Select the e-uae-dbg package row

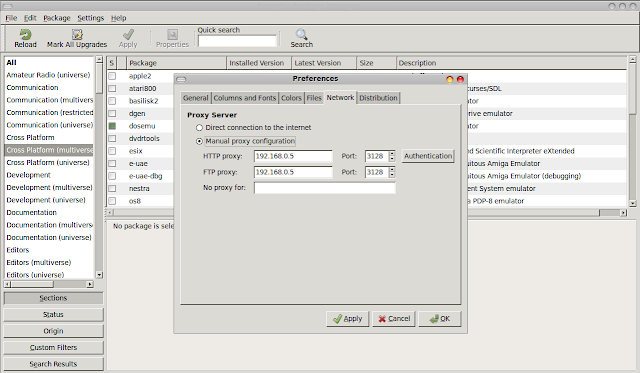pos(145,176)
